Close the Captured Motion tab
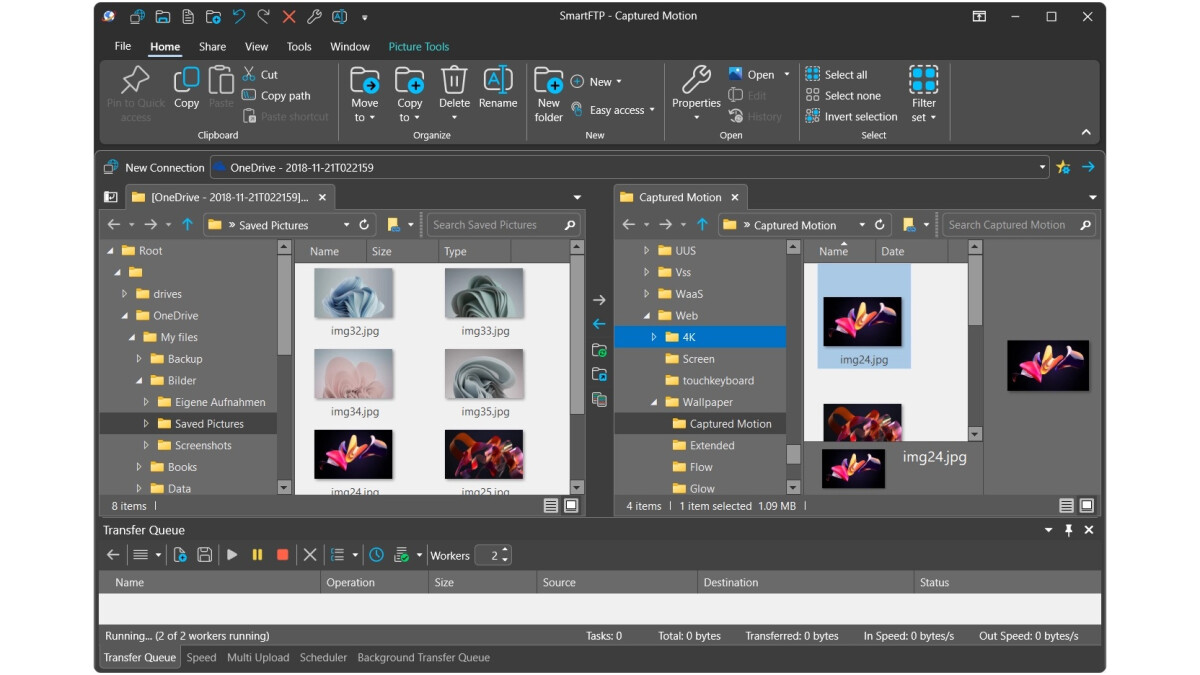The image size is (1200, 675). [735, 197]
